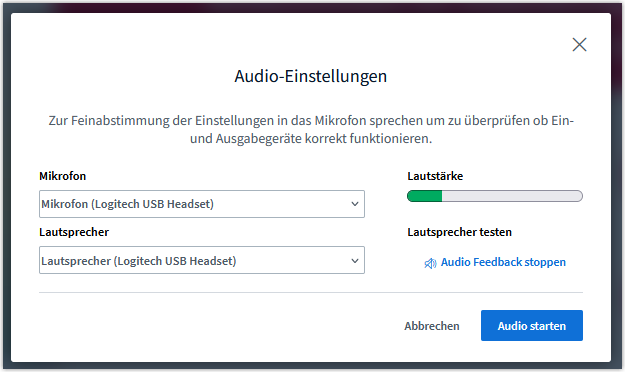The height and width of the screenshot is (373, 626).
Task: Click the Lautsprecher testen label
Action: (459, 232)
